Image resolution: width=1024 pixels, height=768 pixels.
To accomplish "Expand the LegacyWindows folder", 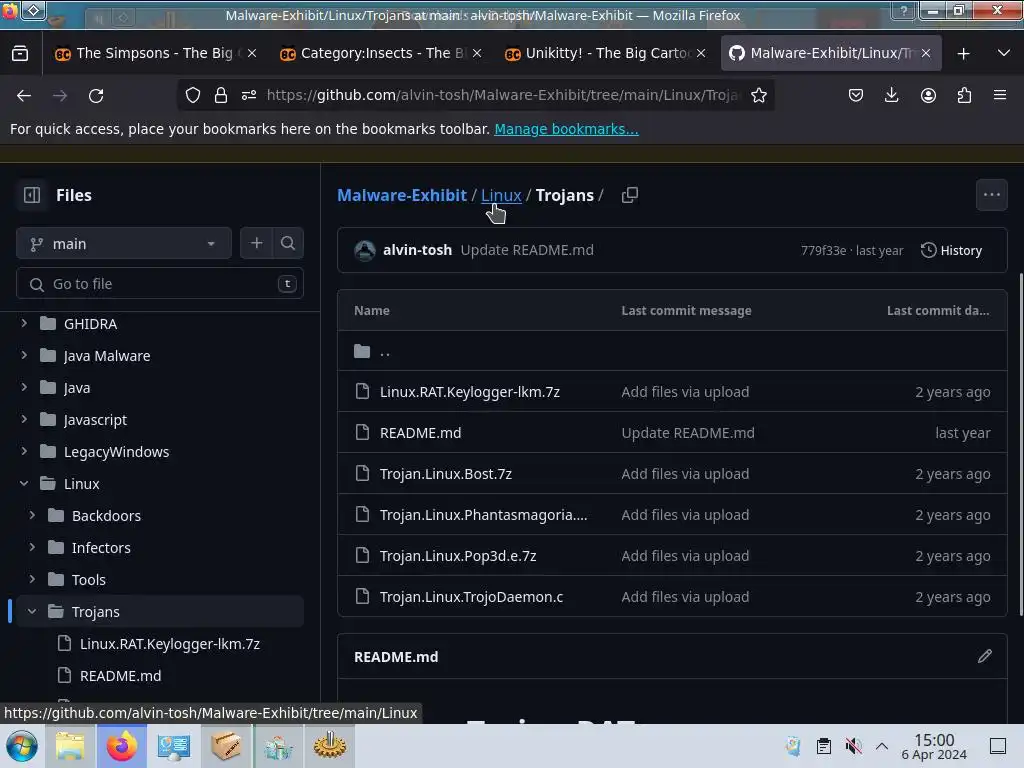I will 24,451.
